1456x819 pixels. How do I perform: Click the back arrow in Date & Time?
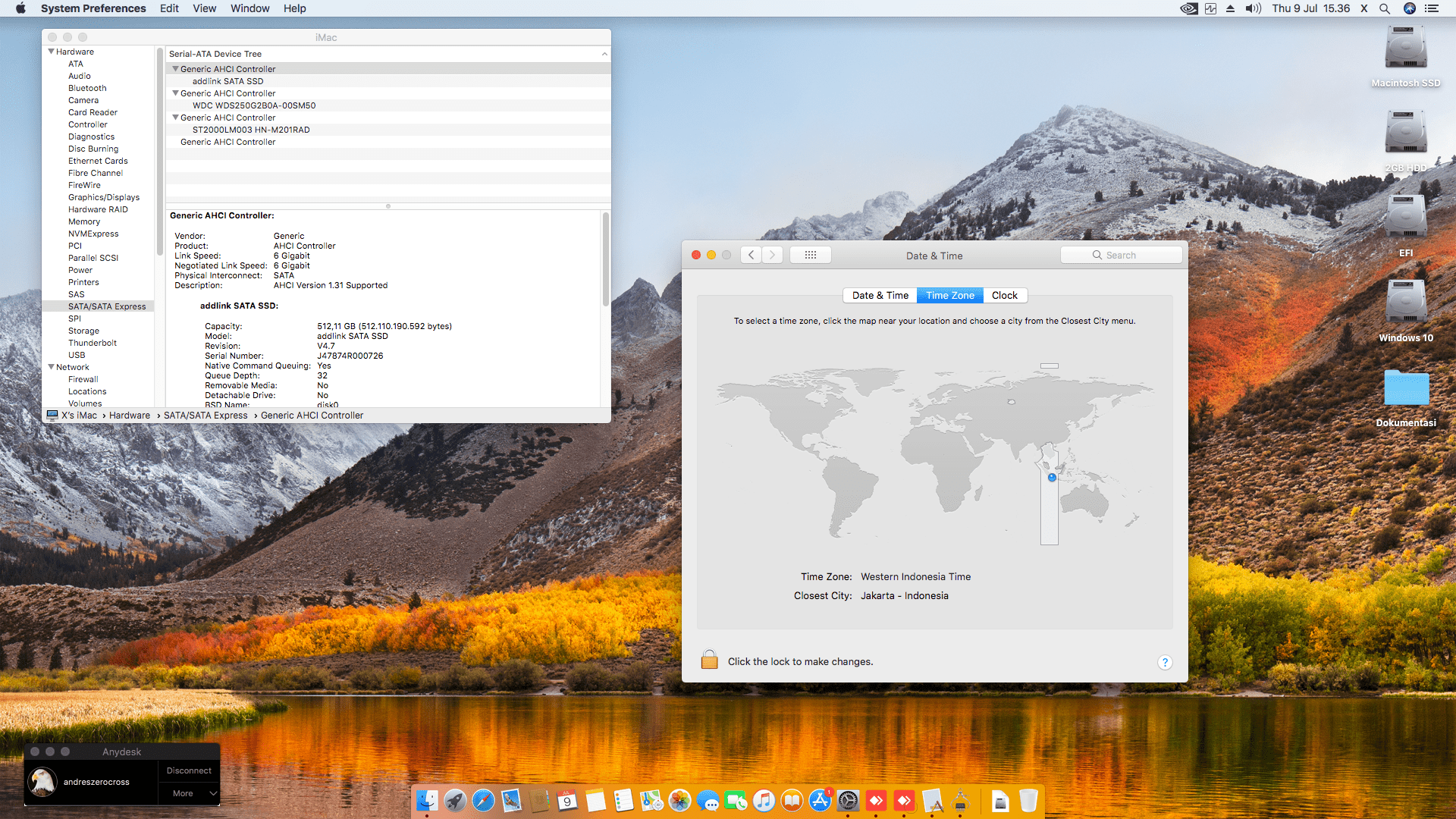(751, 256)
